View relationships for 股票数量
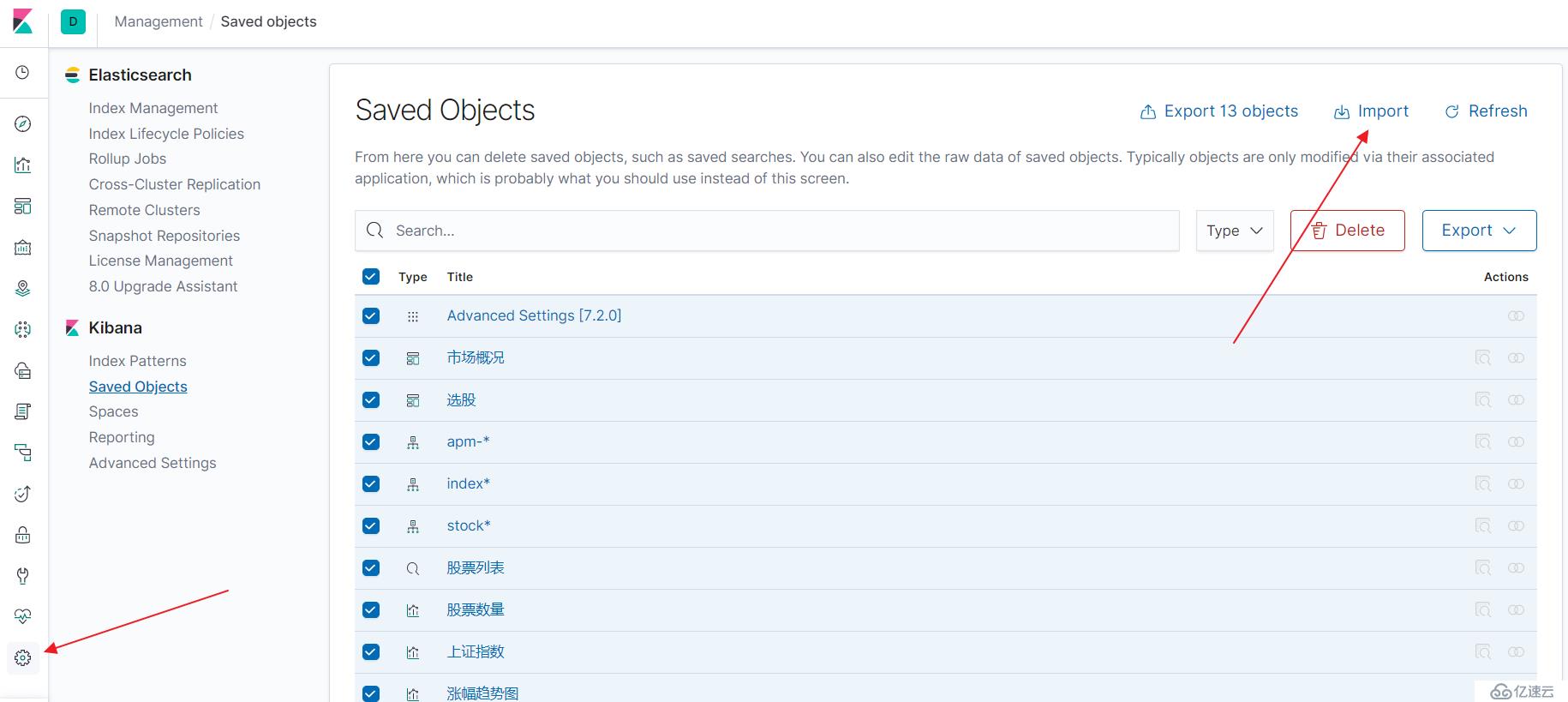Viewport: 1568px width, 702px height. point(1516,610)
